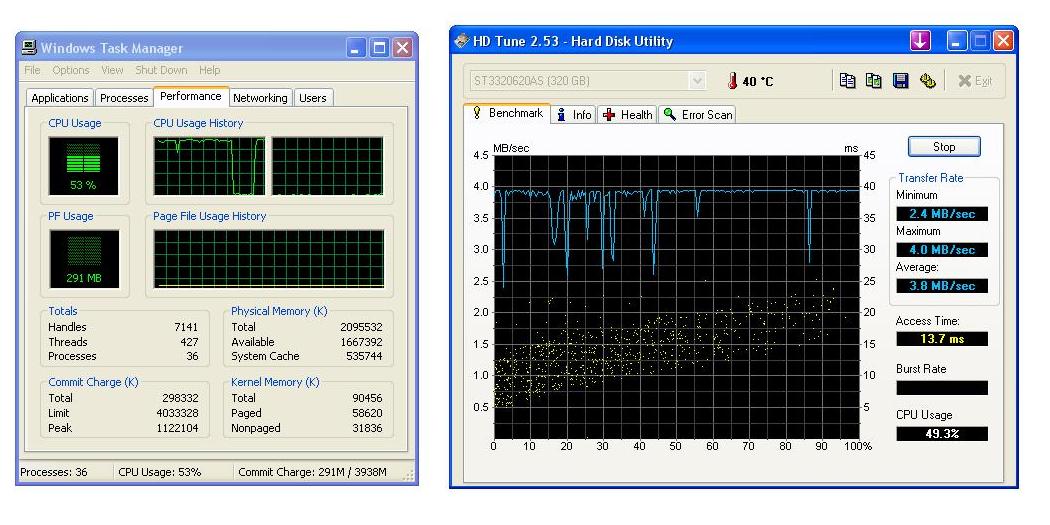This screenshot has height=525, width=1050.
Task: Close Windows Task Manager
Action: 401,48
